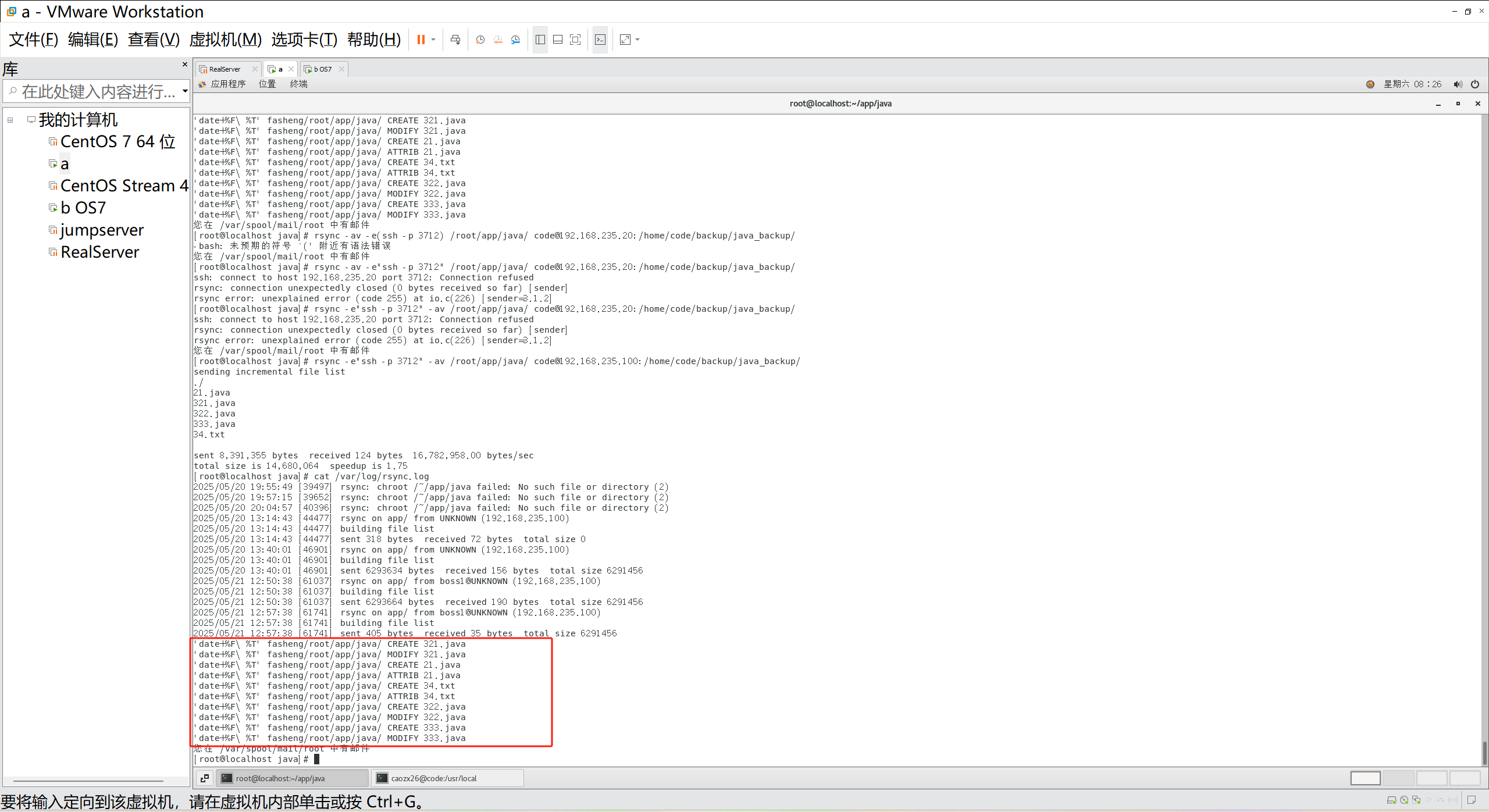Switch to the b OS7 tab

pos(322,69)
